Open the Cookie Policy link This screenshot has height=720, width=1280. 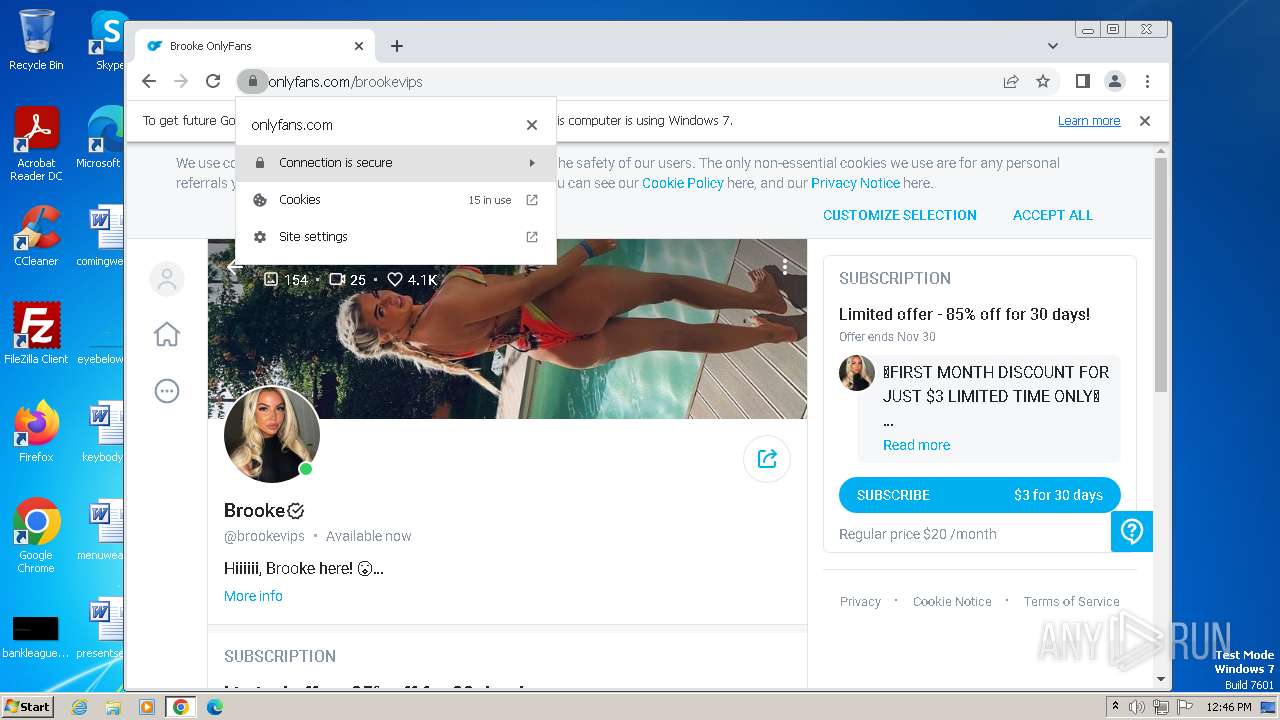[683, 183]
